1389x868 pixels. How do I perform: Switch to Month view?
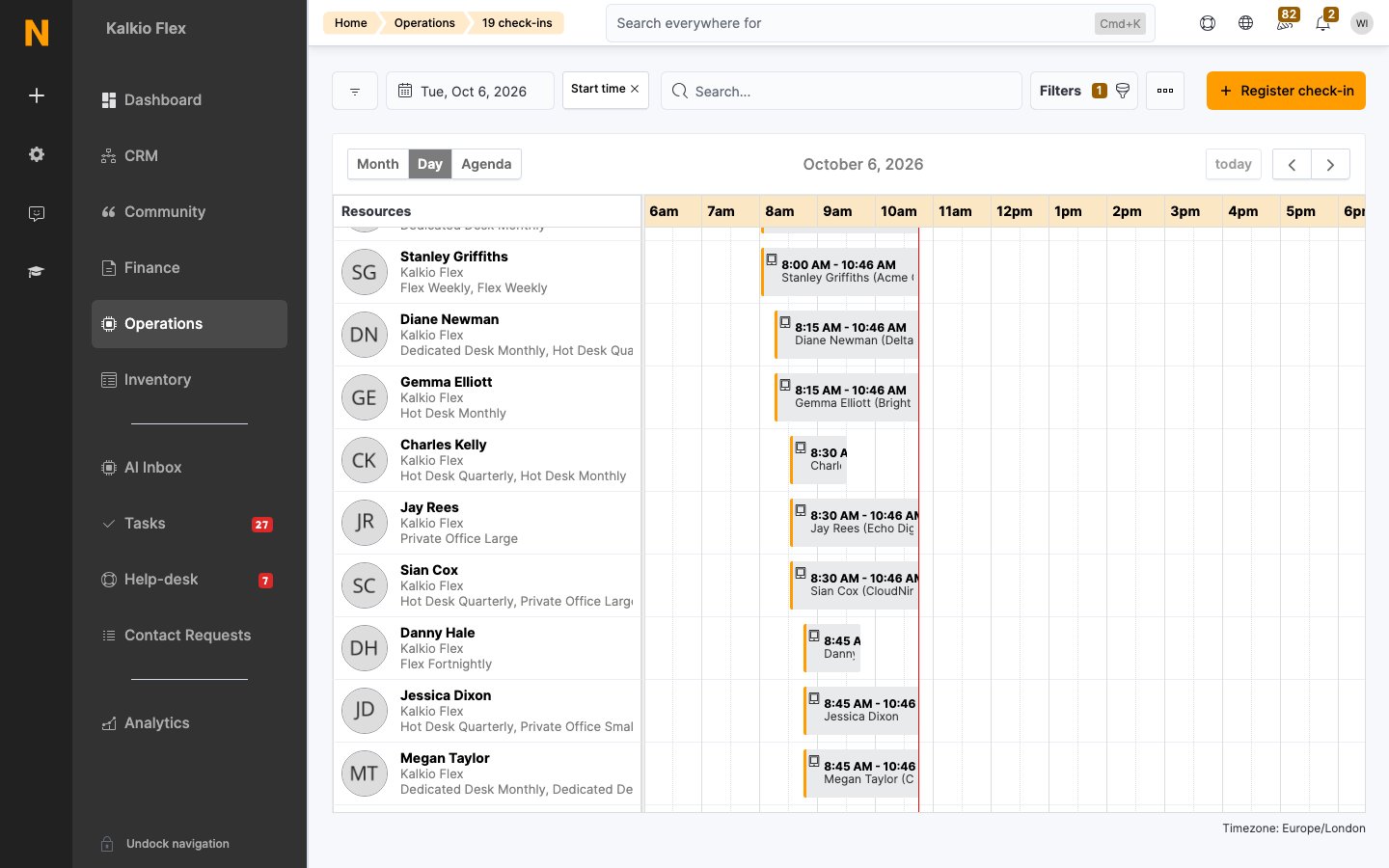coord(378,164)
